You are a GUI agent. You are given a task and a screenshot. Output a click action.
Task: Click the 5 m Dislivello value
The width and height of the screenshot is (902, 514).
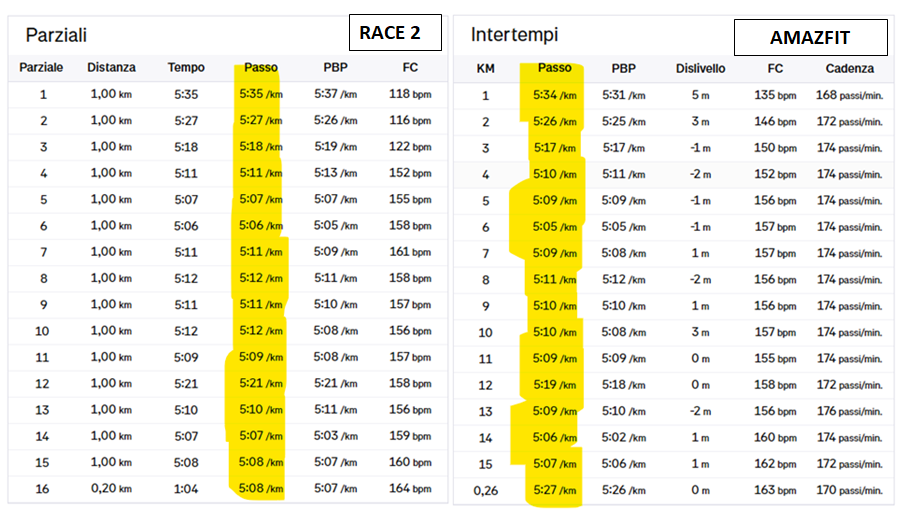(x=700, y=96)
